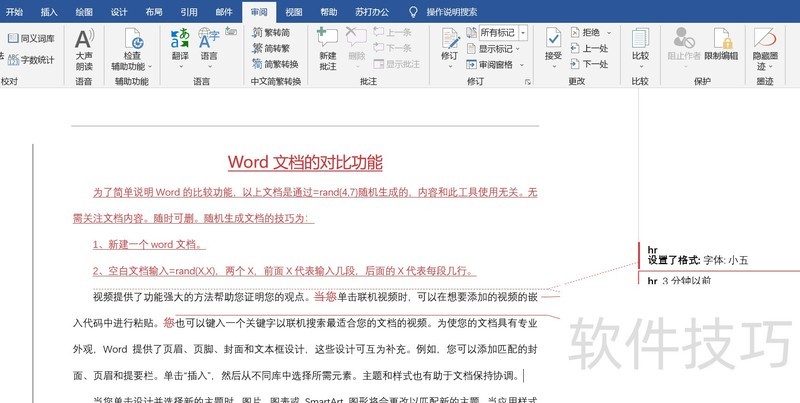This screenshot has height=403, width=800.
Task: Click the 操作说明搜索 search box
Action: pyautogui.click(x=452, y=12)
